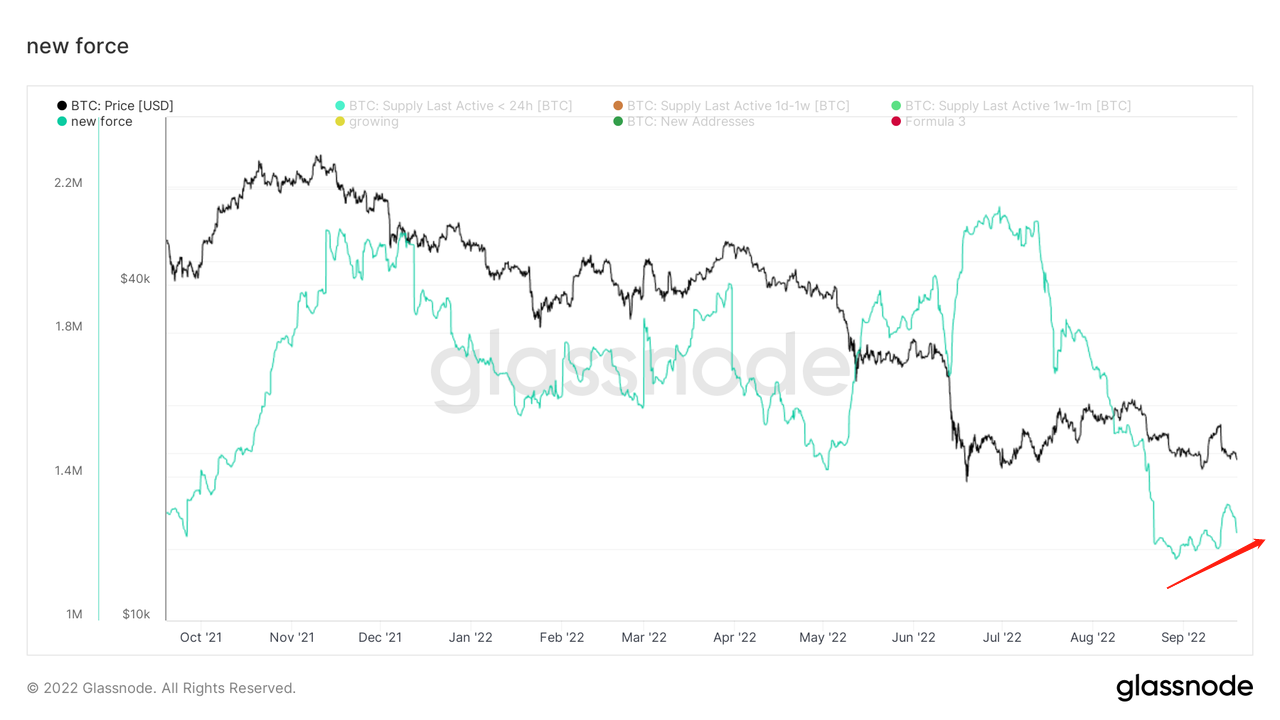Screen dimensions: 1280x720
Task: Click the black dot beside BTC: Price [USD]
Action: click(62, 106)
